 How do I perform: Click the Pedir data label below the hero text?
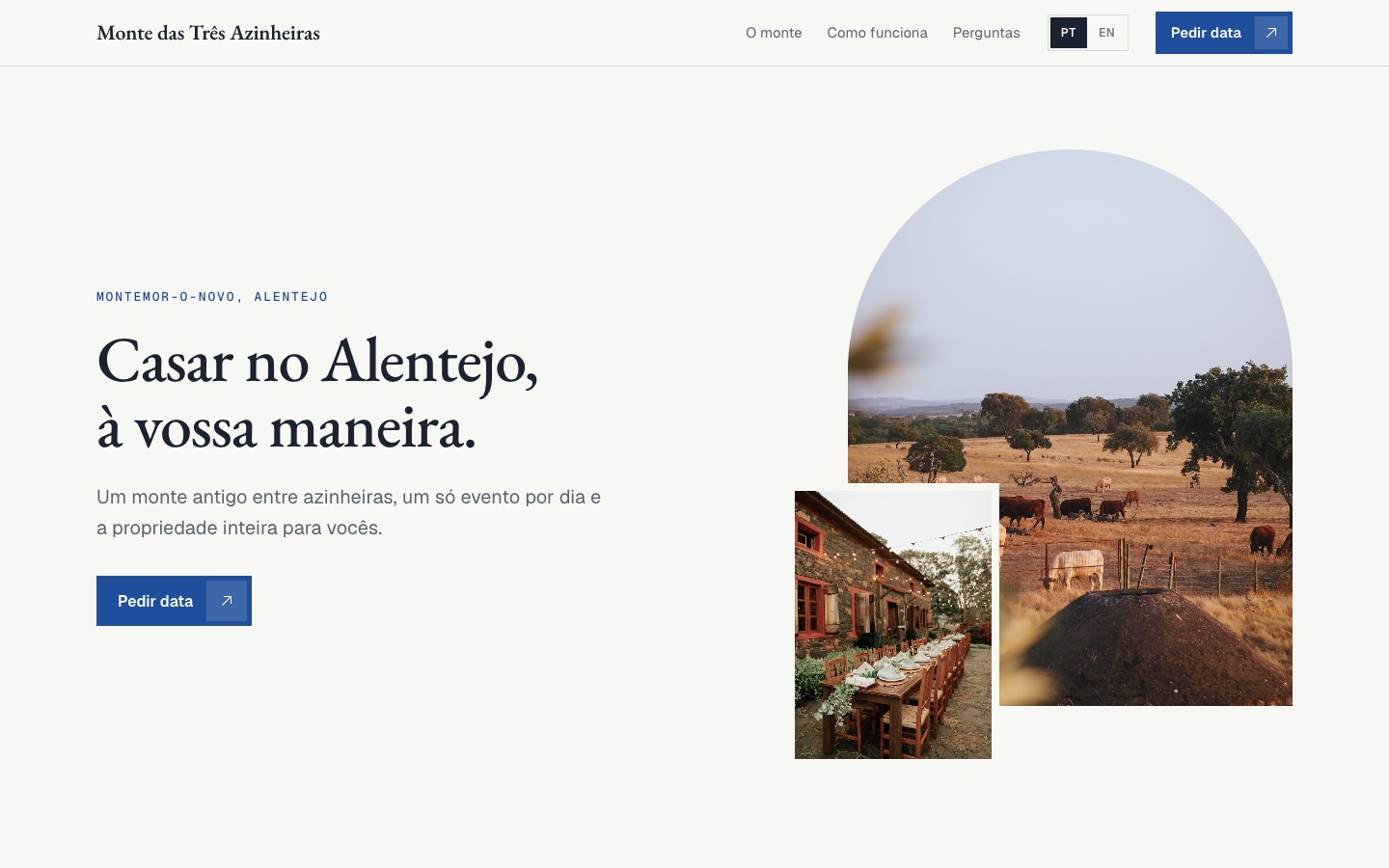tap(155, 601)
